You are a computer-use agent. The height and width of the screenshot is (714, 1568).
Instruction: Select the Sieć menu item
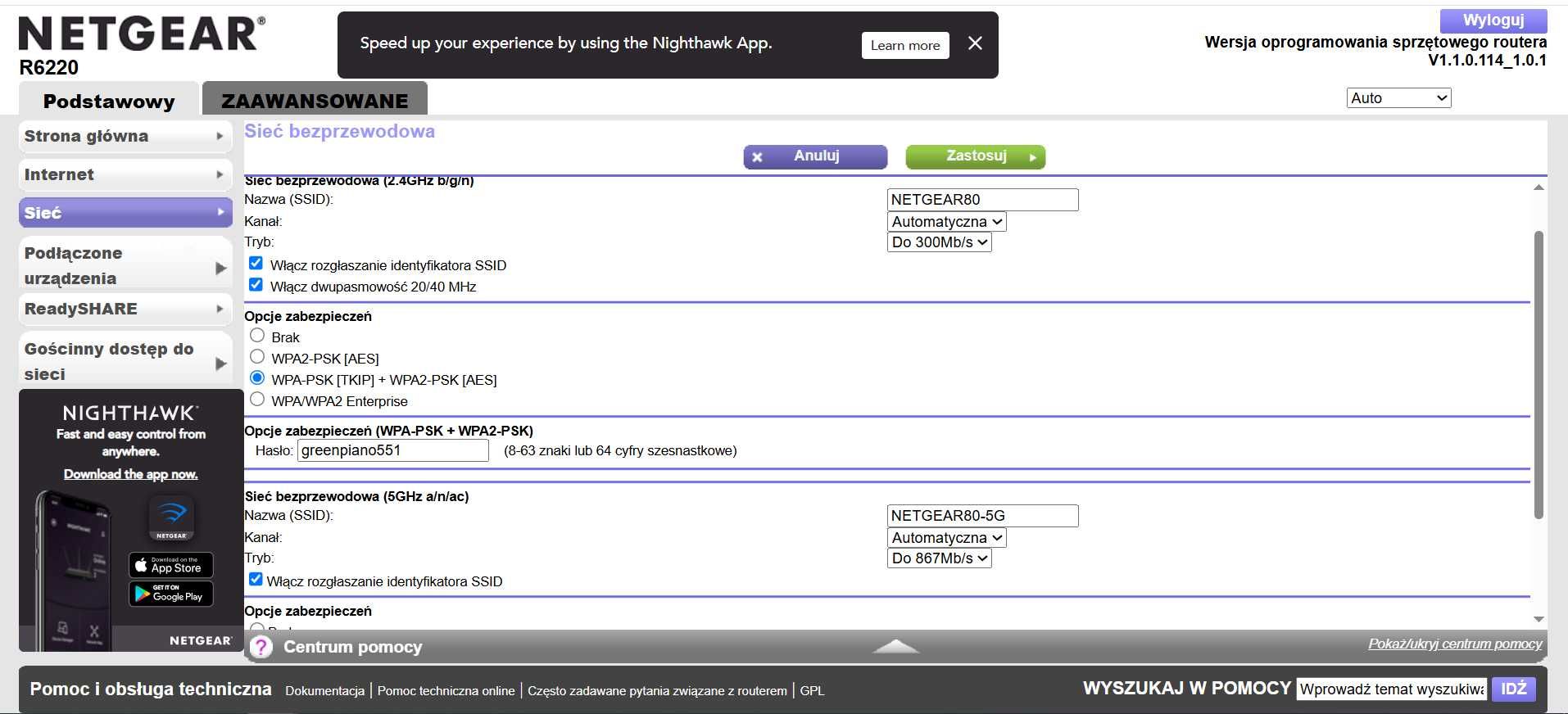(125, 213)
